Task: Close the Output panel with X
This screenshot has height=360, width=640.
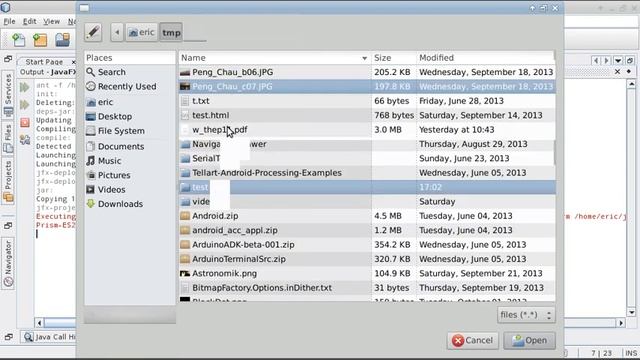Action: 618,72
